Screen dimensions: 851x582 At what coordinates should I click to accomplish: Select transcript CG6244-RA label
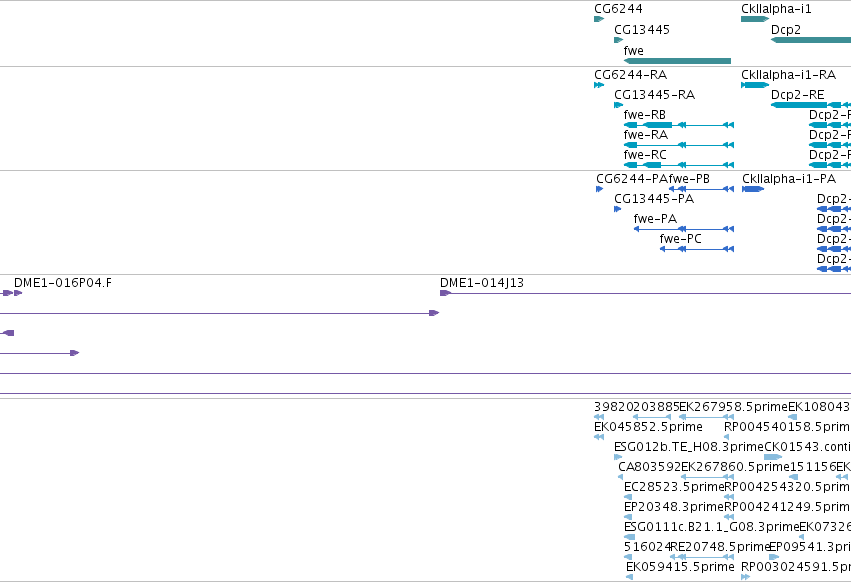coord(631,75)
